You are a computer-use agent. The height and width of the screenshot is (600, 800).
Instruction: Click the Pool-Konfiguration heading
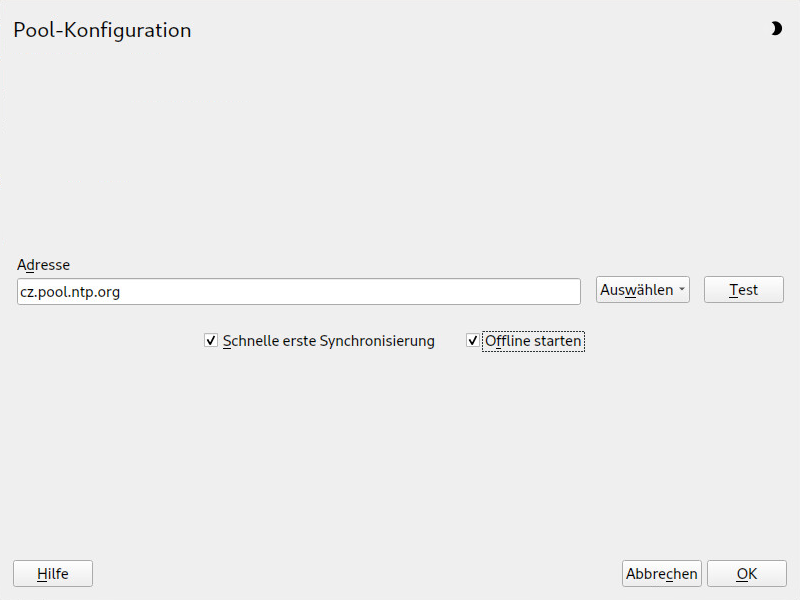coord(102,30)
